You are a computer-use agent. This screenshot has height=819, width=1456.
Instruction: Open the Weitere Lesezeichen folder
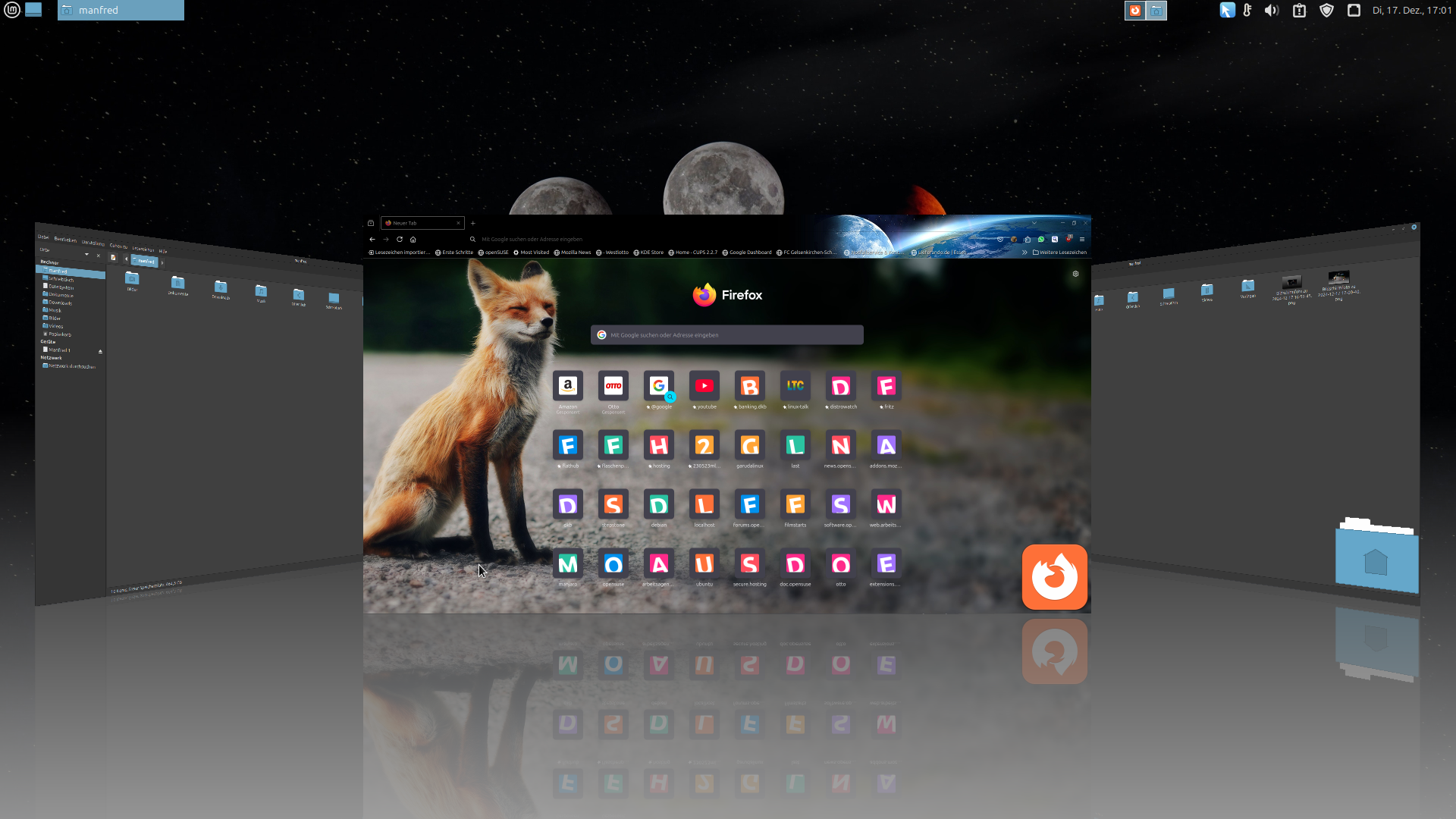tap(1060, 253)
